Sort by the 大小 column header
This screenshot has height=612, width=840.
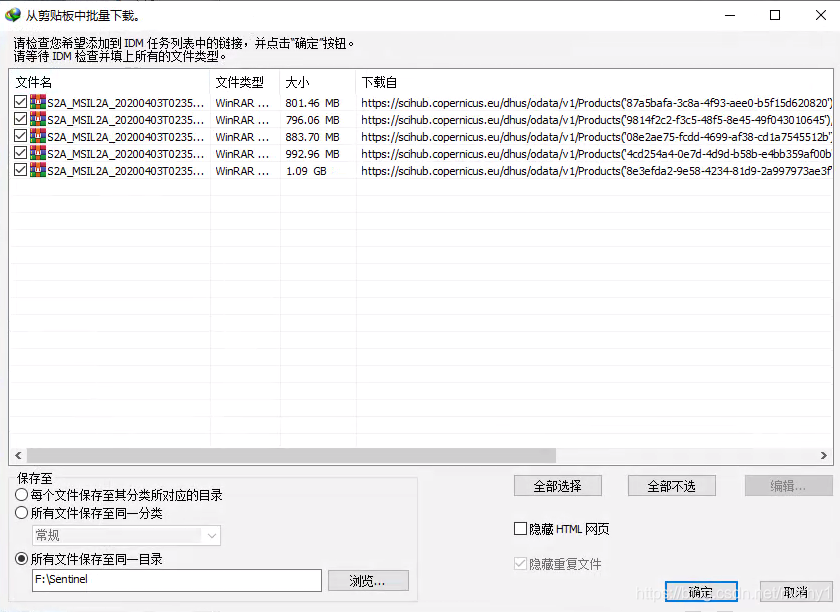click(318, 82)
